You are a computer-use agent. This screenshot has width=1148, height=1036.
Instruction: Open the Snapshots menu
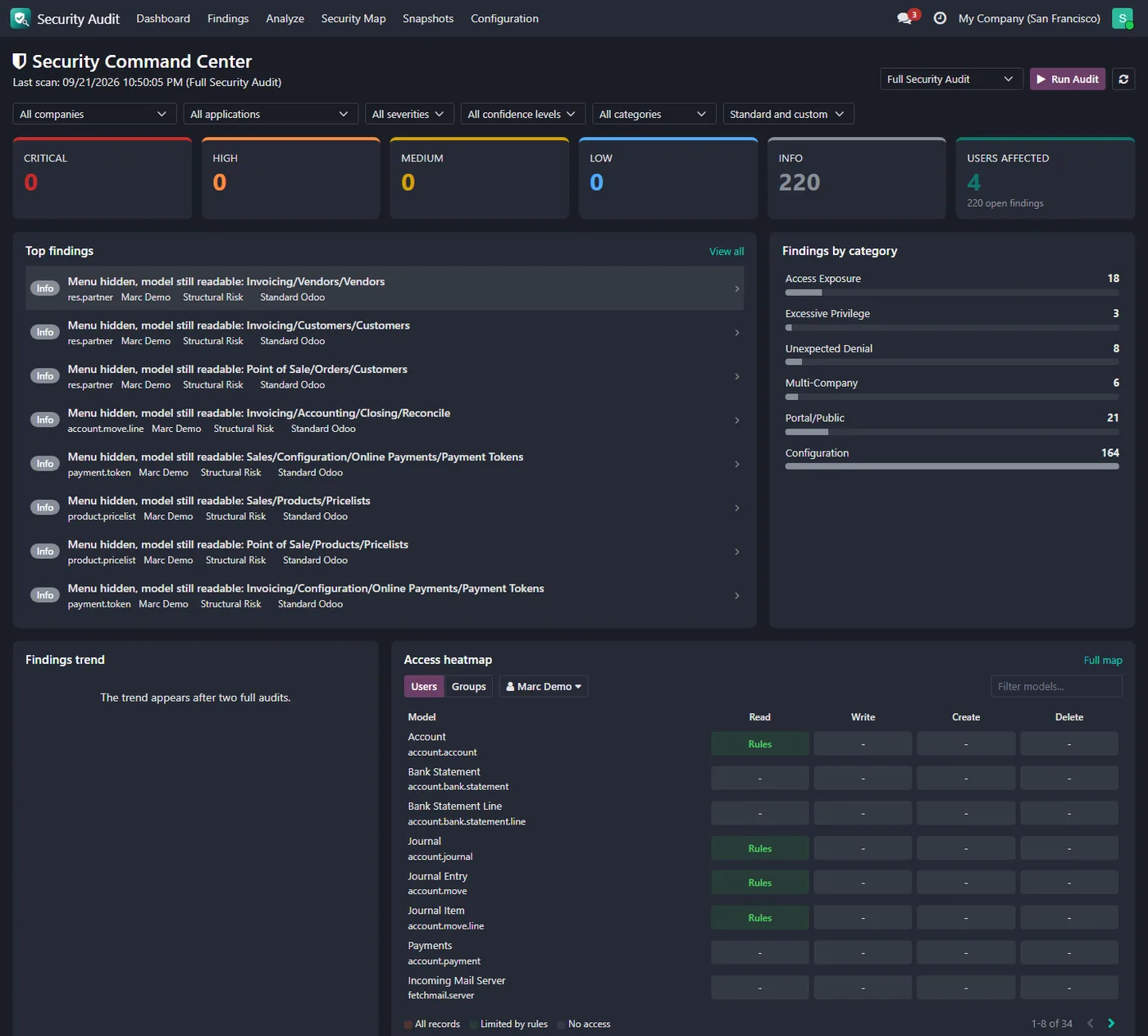pyautogui.click(x=428, y=18)
